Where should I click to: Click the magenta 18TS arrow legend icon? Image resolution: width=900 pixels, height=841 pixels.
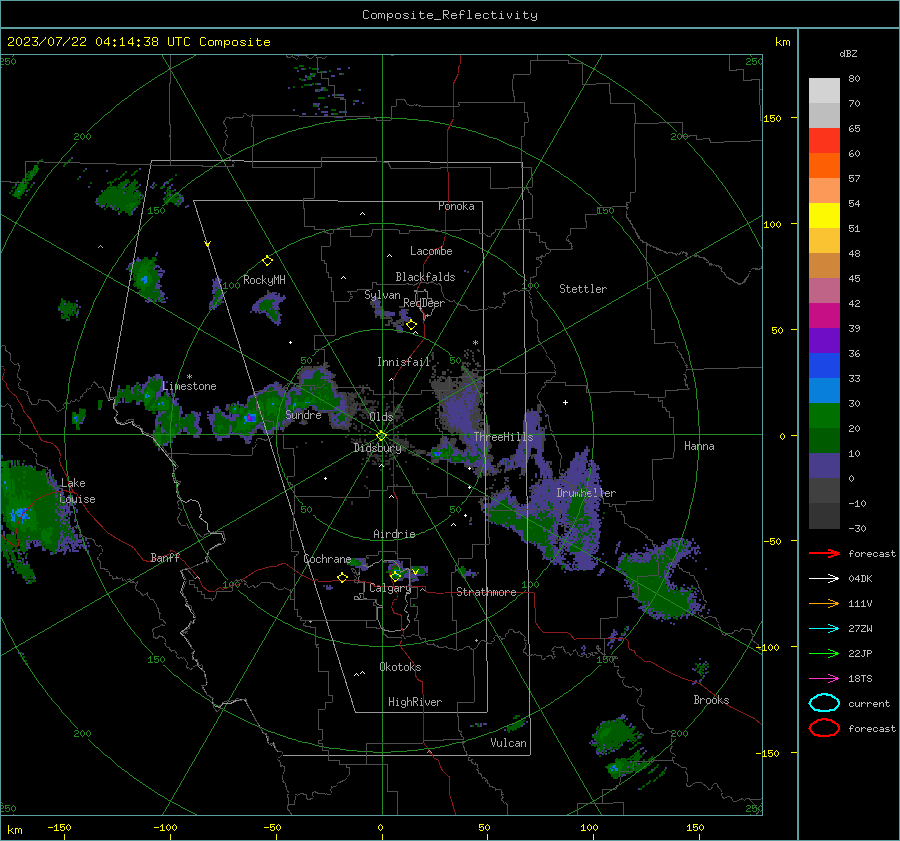click(824, 679)
